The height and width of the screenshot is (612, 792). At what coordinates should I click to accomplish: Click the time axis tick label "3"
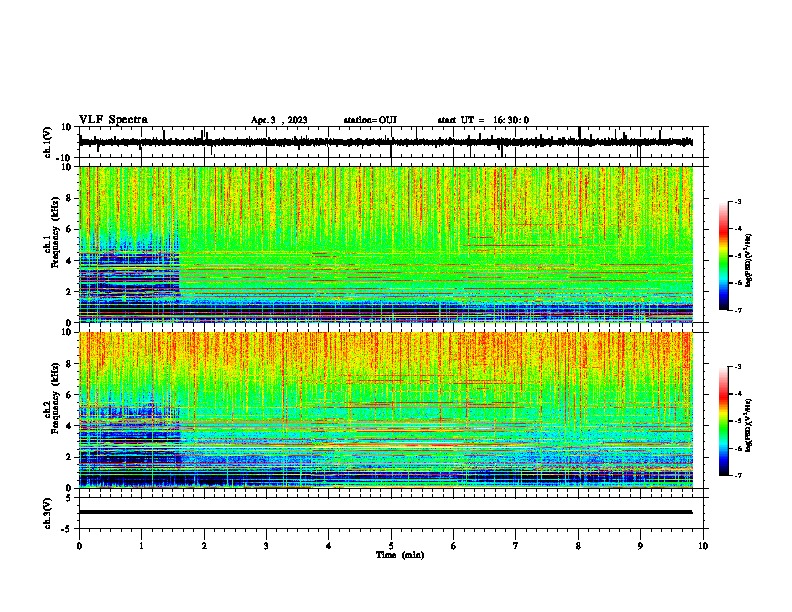tap(266, 546)
